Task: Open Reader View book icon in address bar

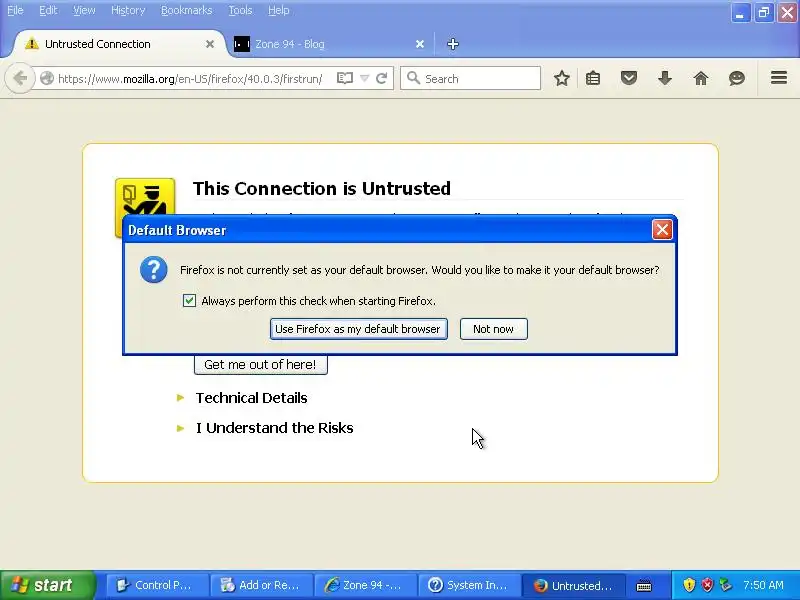Action: pyautogui.click(x=345, y=78)
